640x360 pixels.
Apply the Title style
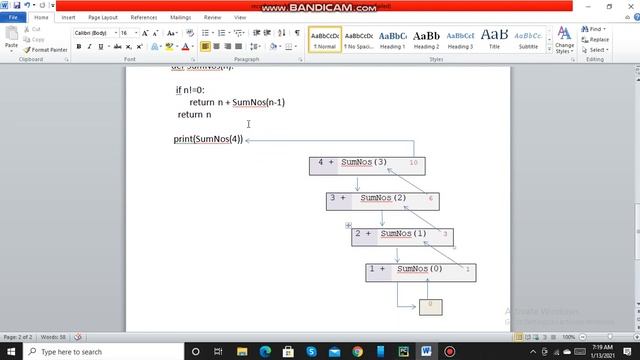tap(494, 40)
